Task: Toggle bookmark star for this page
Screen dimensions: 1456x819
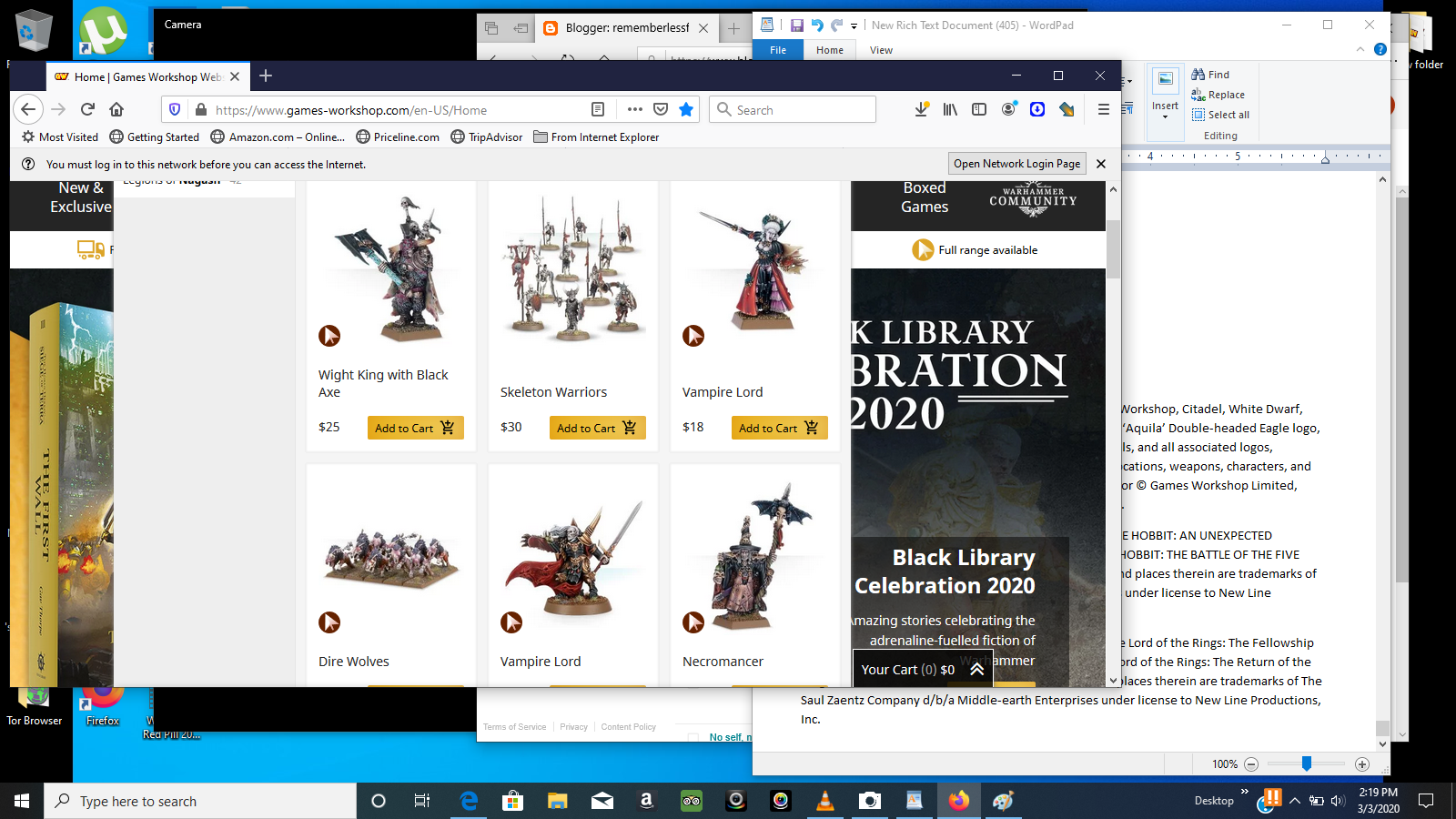Action: pos(686,109)
